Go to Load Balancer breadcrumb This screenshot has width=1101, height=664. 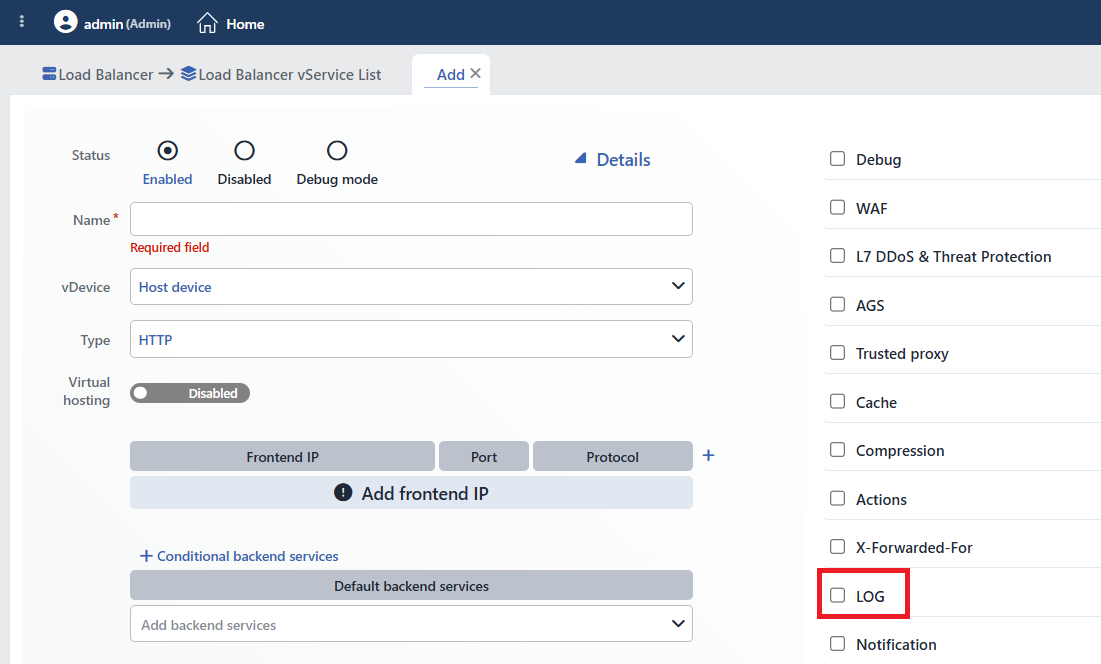105,74
